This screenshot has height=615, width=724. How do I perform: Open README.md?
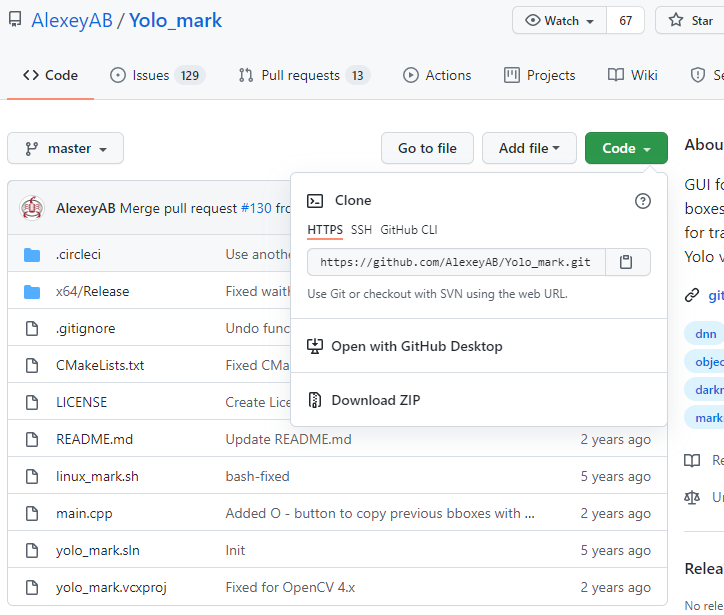pos(94,439)
